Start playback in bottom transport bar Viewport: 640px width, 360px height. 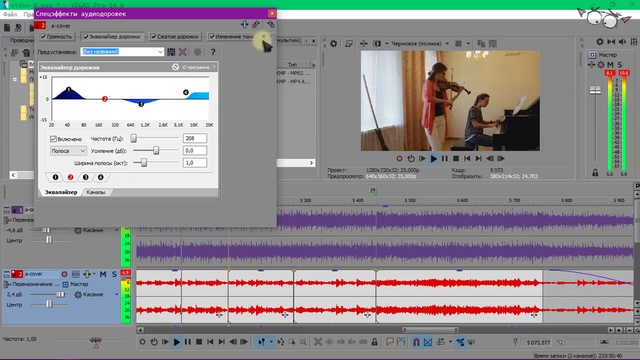pyautogui.click(x=176, y=342)
